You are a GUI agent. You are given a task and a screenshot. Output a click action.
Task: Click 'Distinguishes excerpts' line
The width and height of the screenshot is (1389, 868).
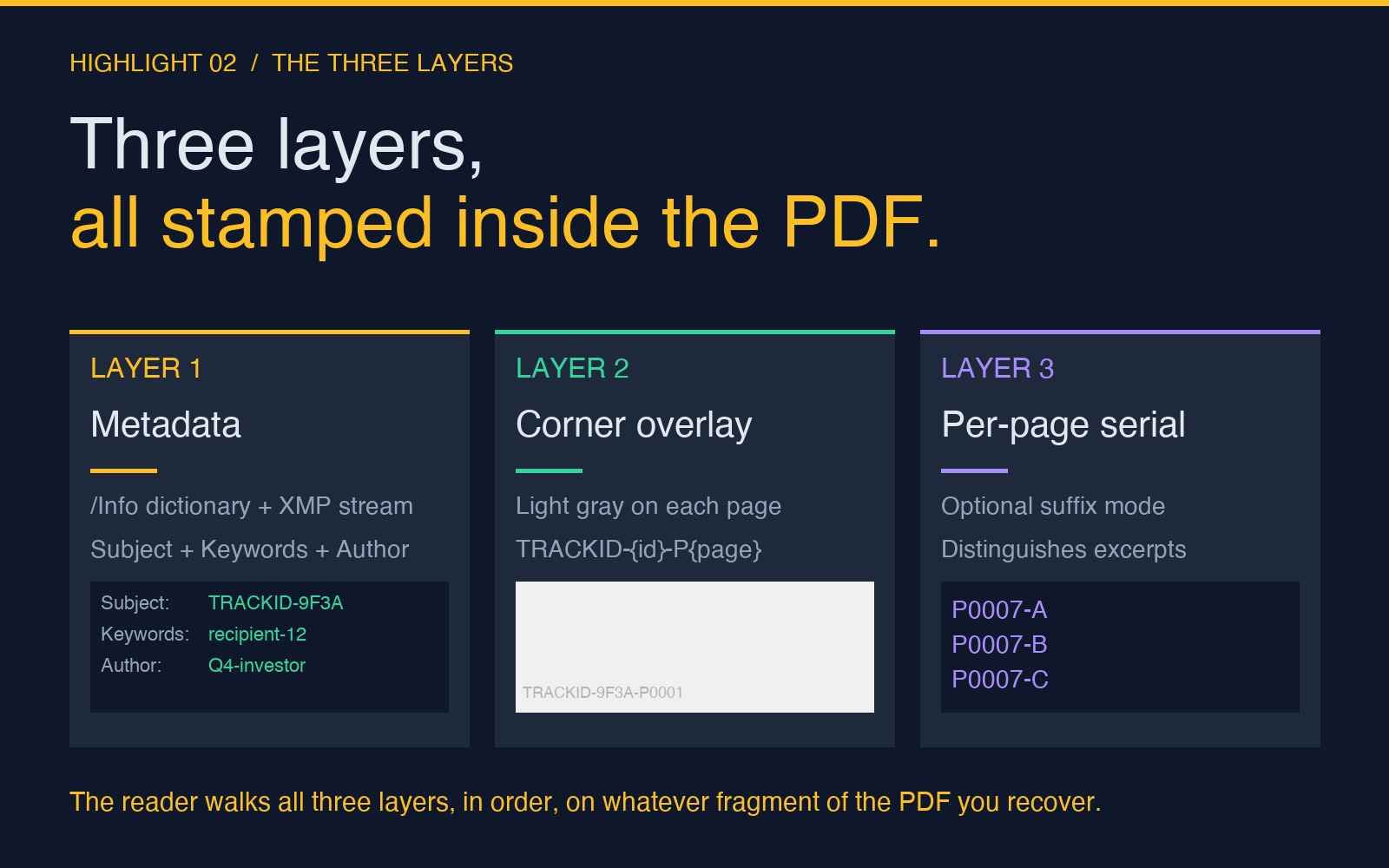[1063, 549]
